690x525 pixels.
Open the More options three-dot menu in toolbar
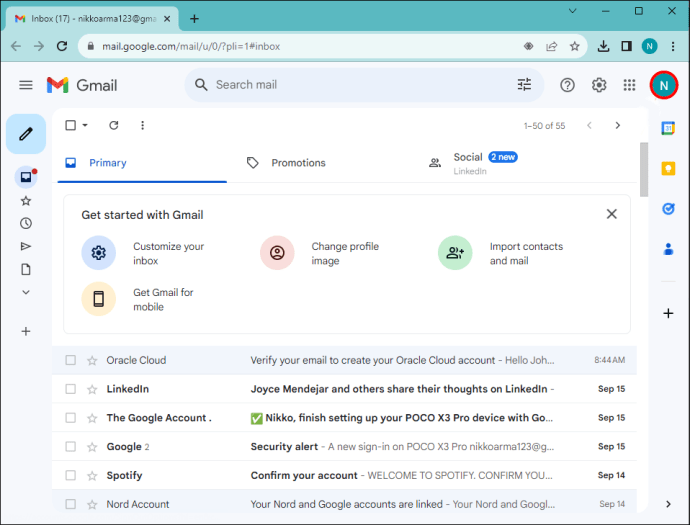pyautogui.click(x=142, y=125)
